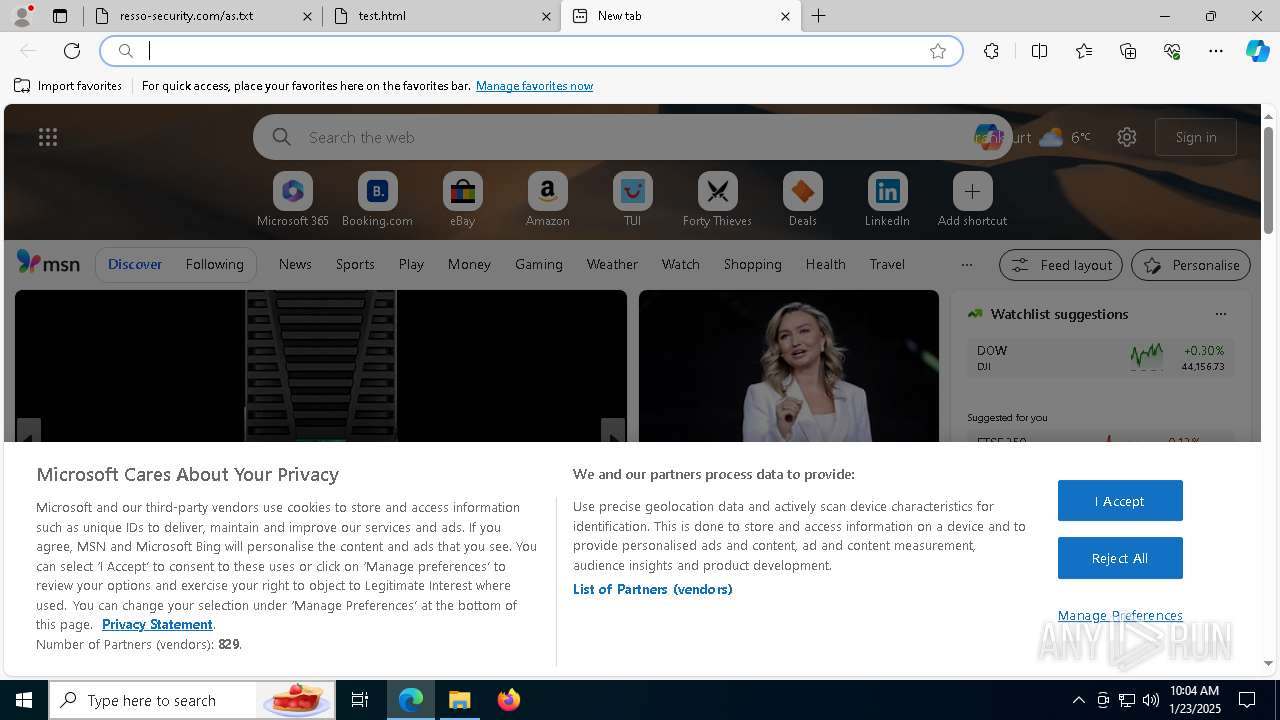Open the tab actions menu icon
The height and width of the screenshot is (720, 1280).
pos(60,16)
